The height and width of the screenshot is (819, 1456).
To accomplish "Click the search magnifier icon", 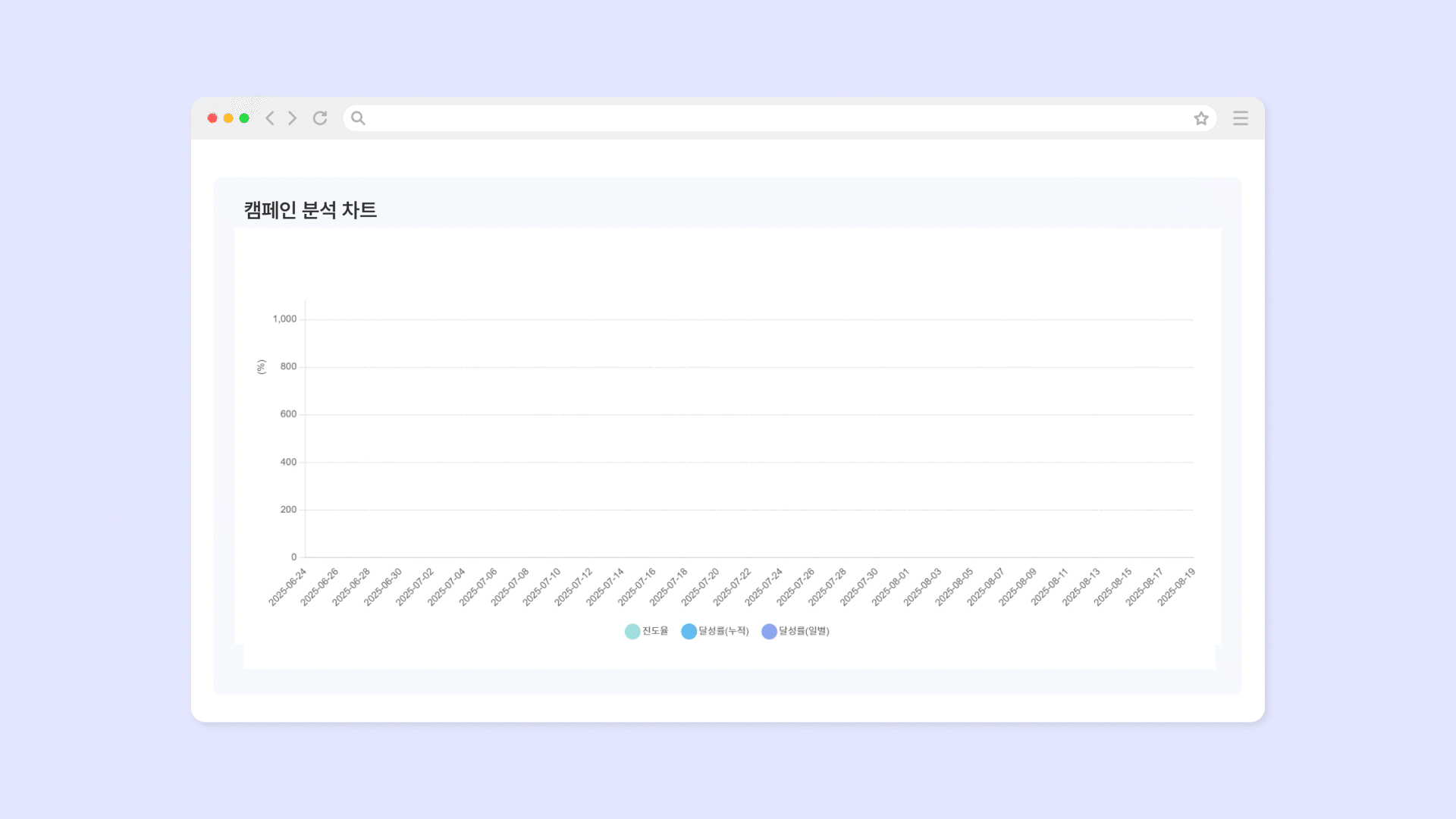I will (x=359, y=118).
